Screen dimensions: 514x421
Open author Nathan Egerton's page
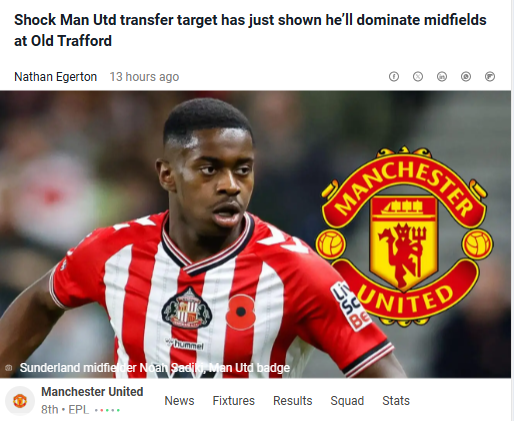click(55, 77)
